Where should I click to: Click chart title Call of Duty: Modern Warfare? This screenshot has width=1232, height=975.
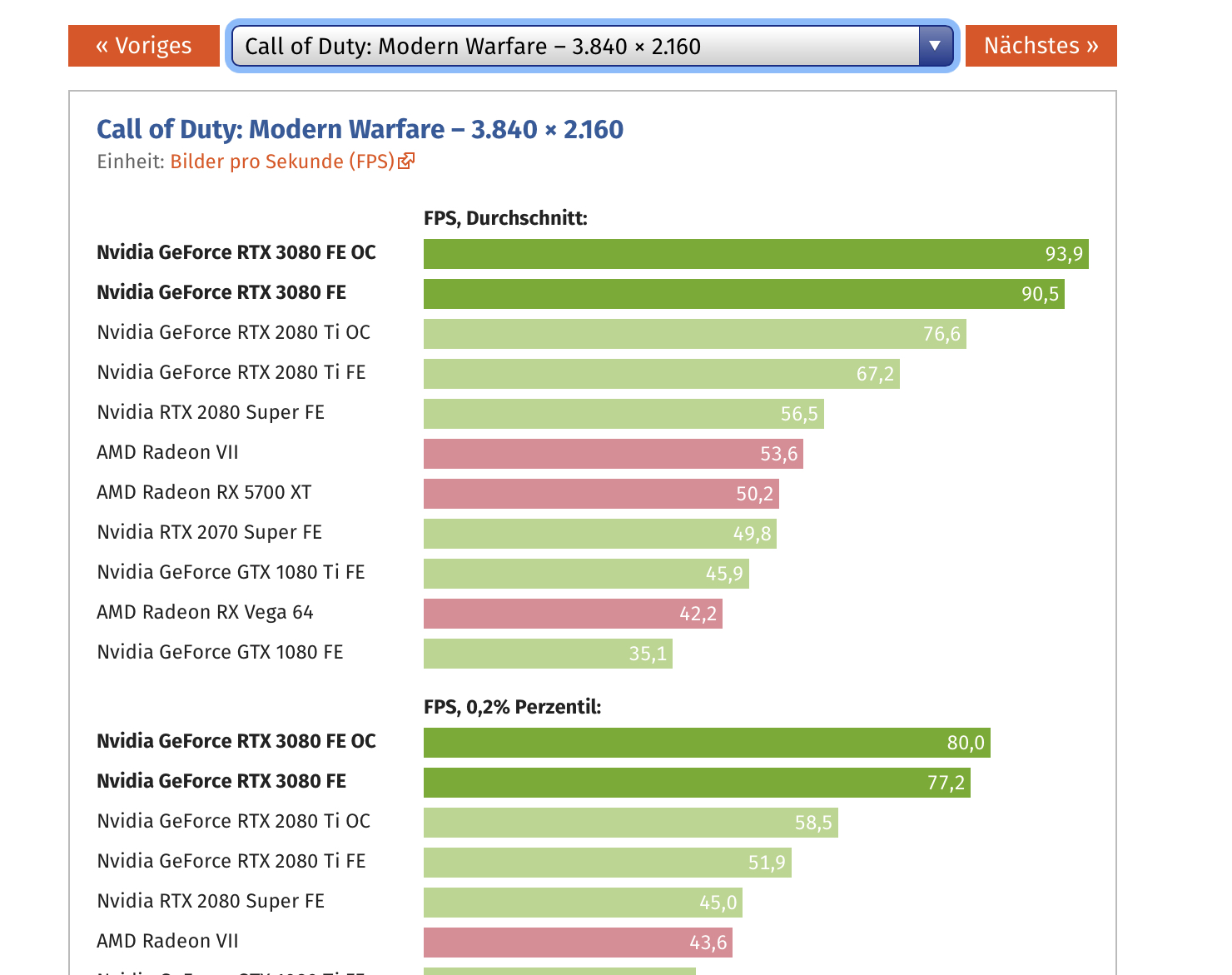(x=360, y=130)
